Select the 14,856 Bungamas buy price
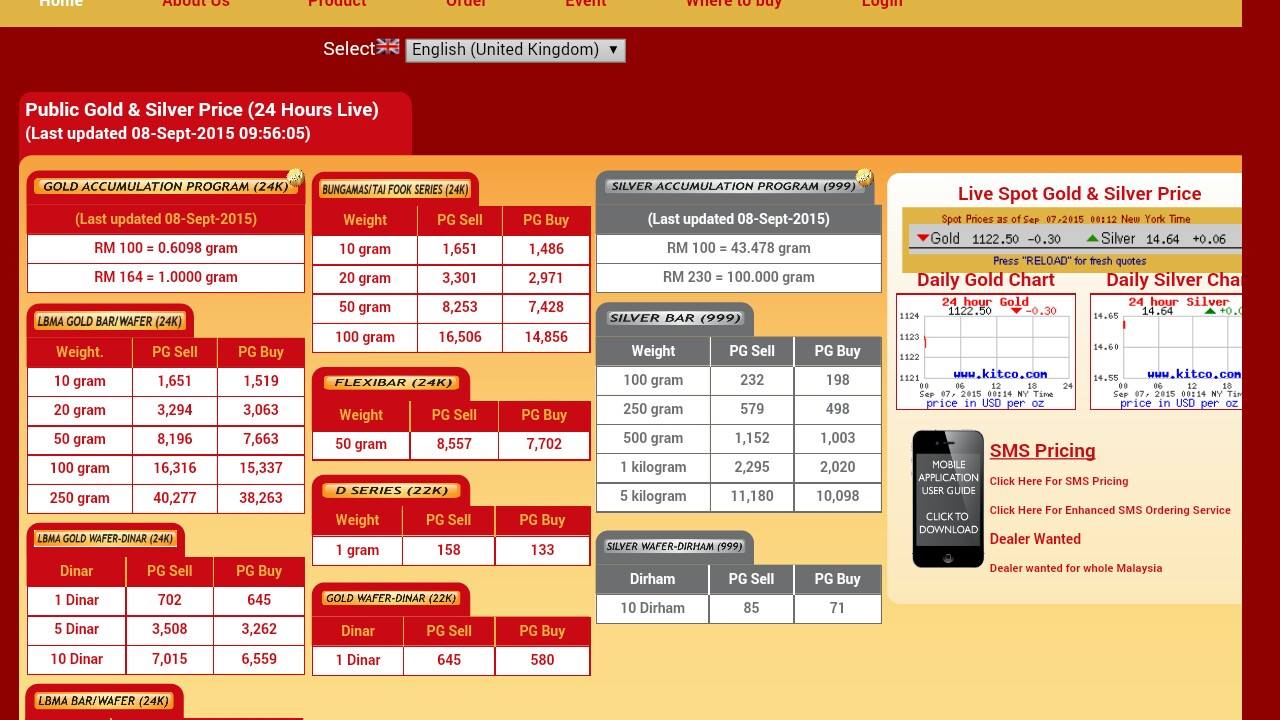 (546, 337)
